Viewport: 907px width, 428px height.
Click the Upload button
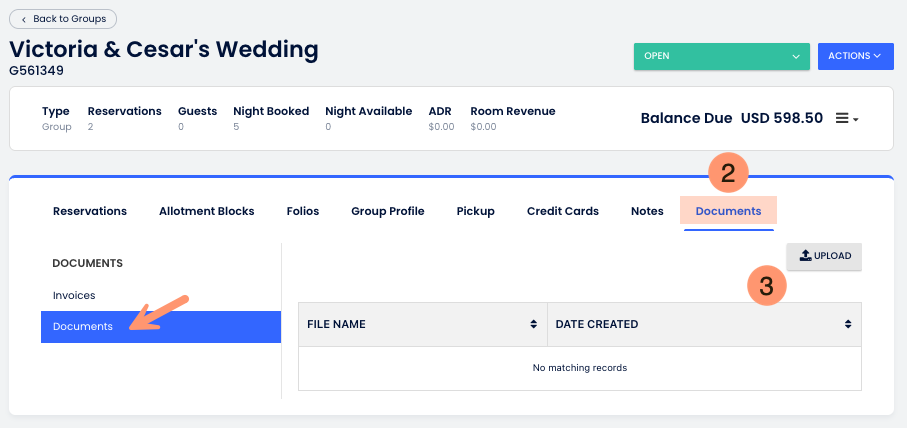[x=824, y=256]
